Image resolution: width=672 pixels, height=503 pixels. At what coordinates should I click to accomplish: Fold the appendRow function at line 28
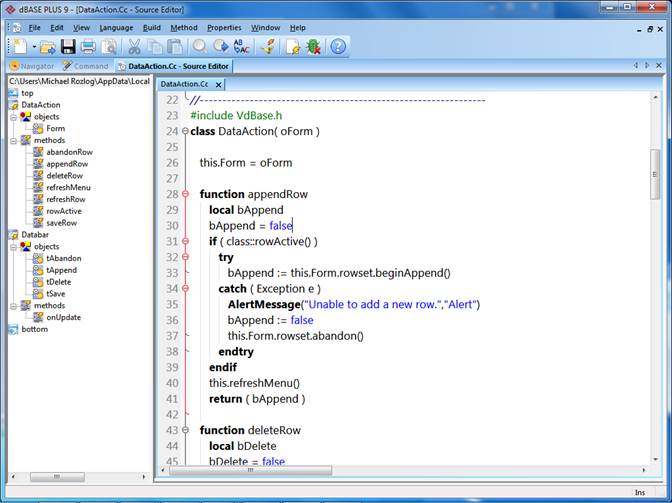[185, 194]
